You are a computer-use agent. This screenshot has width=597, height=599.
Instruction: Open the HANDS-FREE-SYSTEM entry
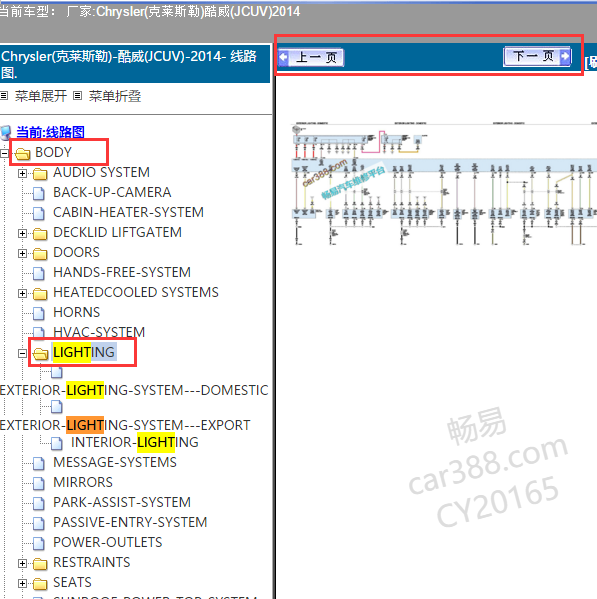coord(122,272)
